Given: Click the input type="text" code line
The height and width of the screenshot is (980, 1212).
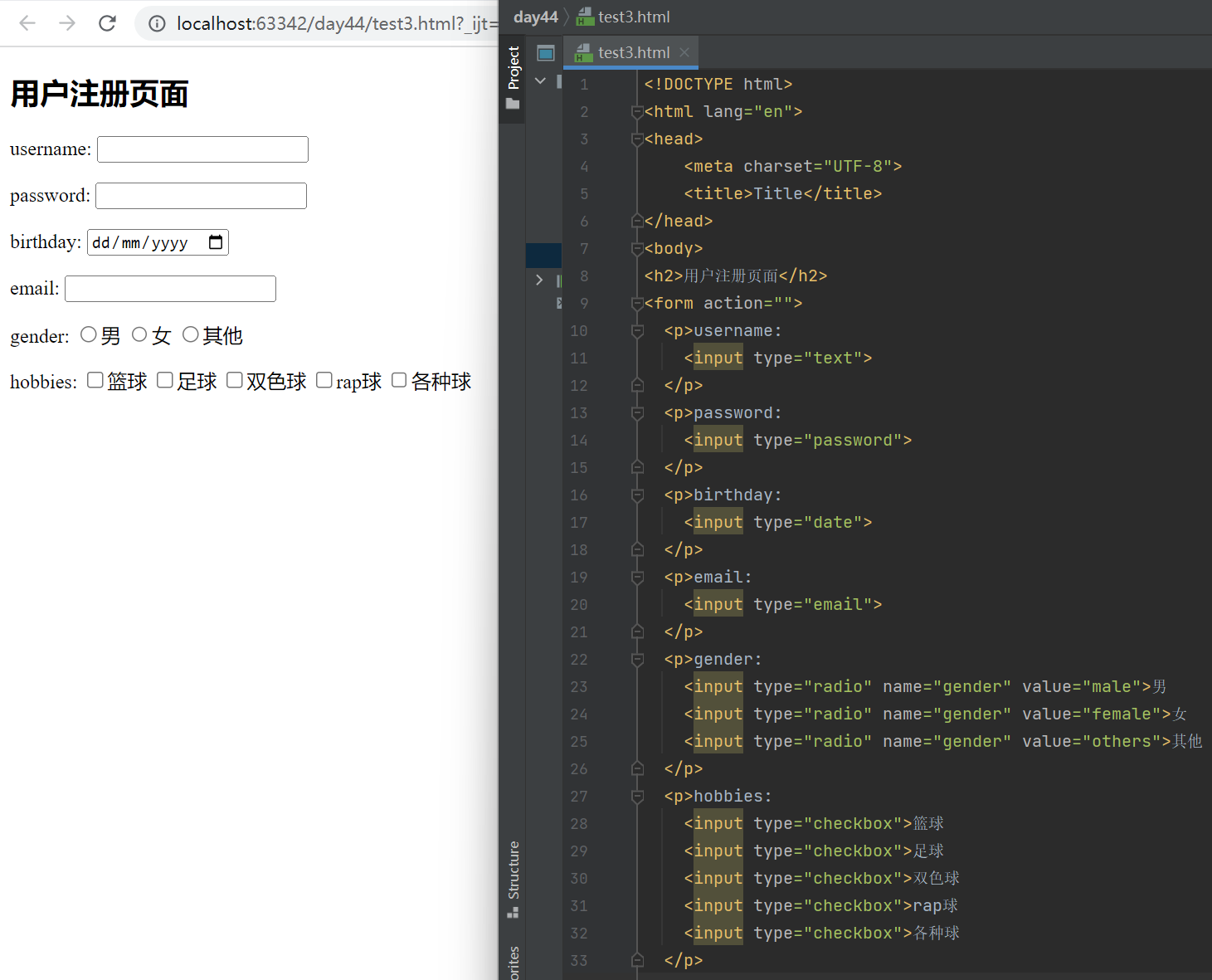Looking at the screenshot, I should (778, 358).
